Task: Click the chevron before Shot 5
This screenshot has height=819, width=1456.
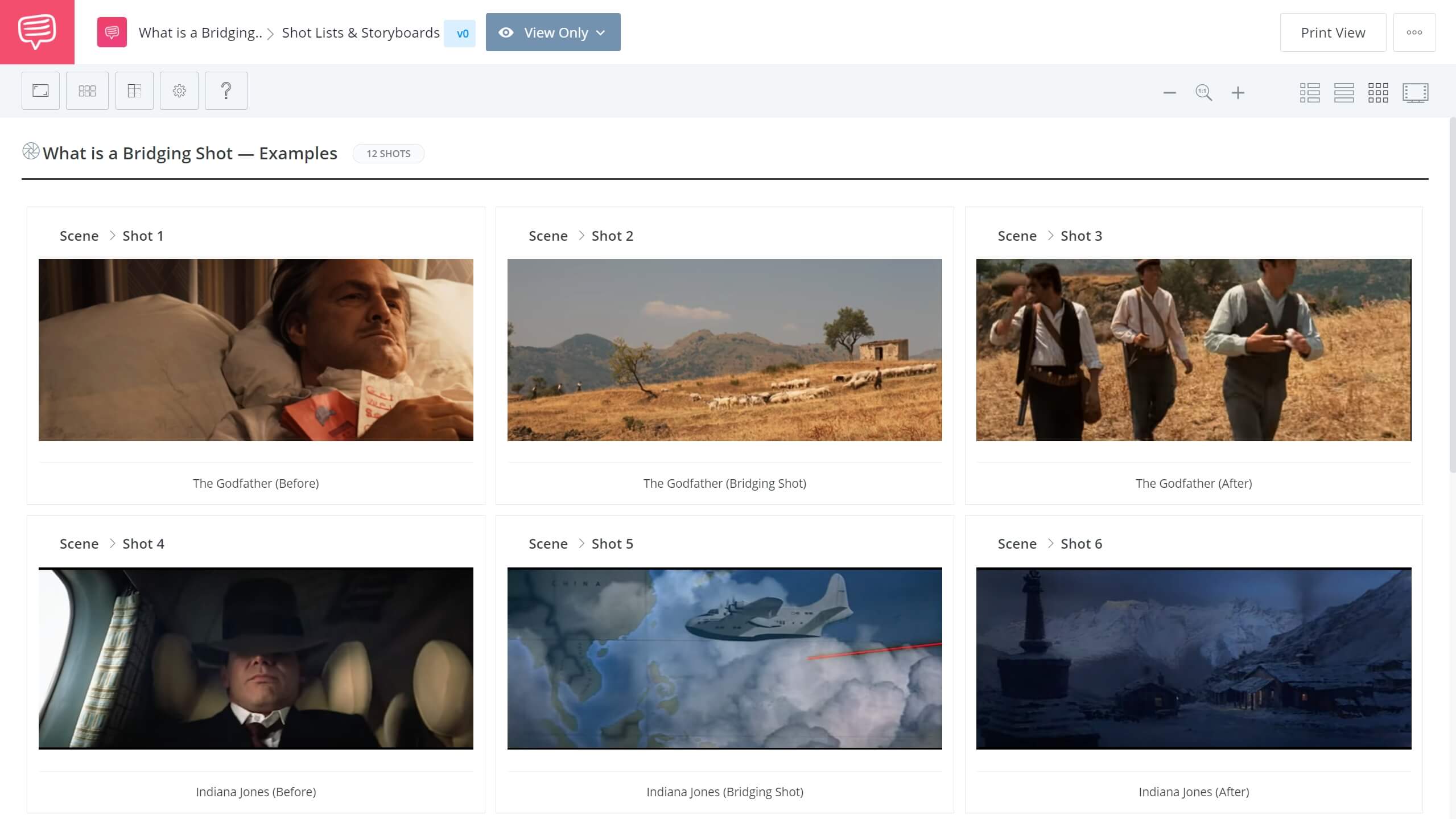Action: (x=581, y=544)
